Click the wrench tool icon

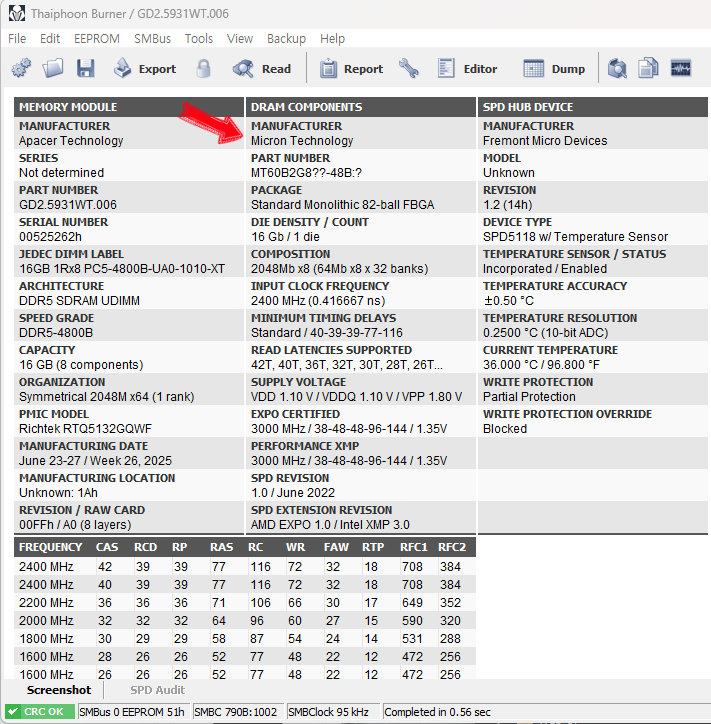[409, 68]
